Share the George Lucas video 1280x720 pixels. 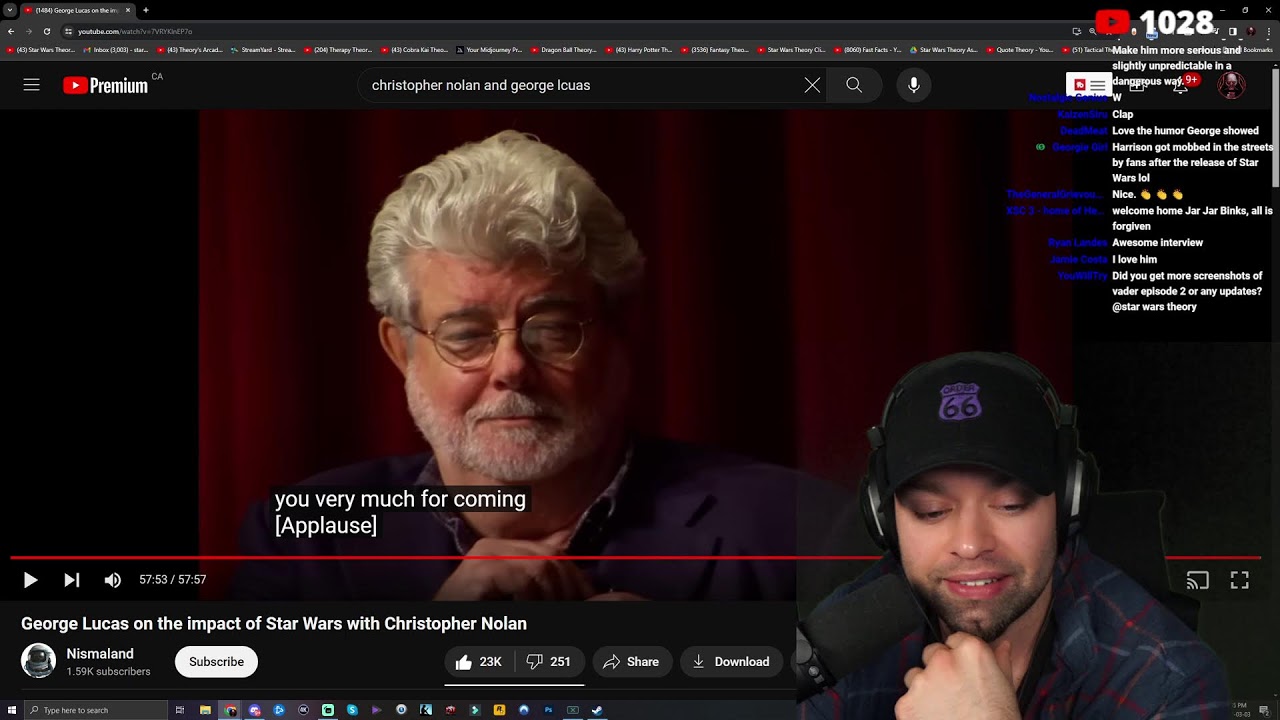point(631,662)
